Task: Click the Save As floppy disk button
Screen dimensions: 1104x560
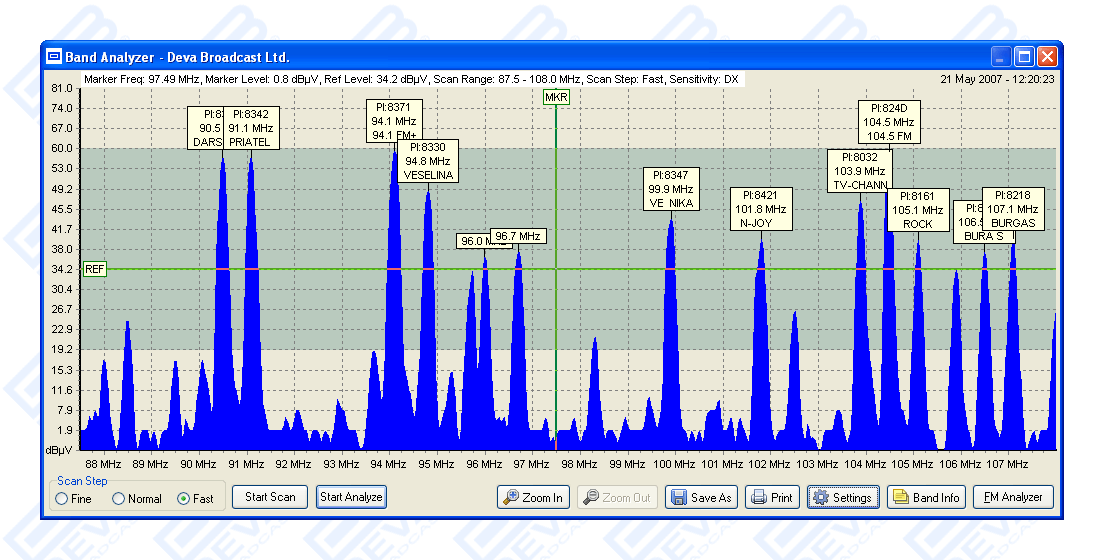Action: tap(700, 497)
